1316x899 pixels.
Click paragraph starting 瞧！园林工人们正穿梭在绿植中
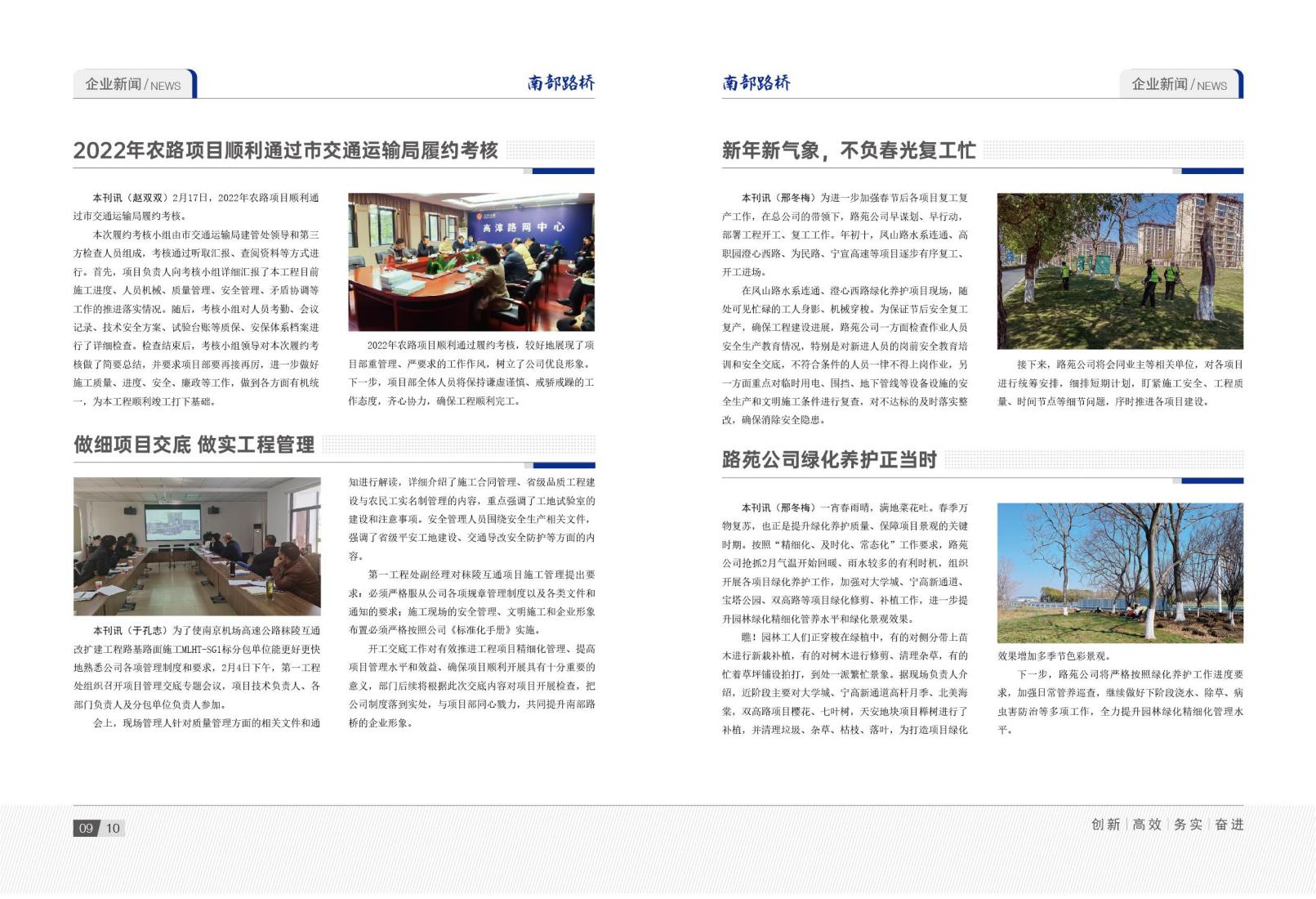[x=845, y=683]
